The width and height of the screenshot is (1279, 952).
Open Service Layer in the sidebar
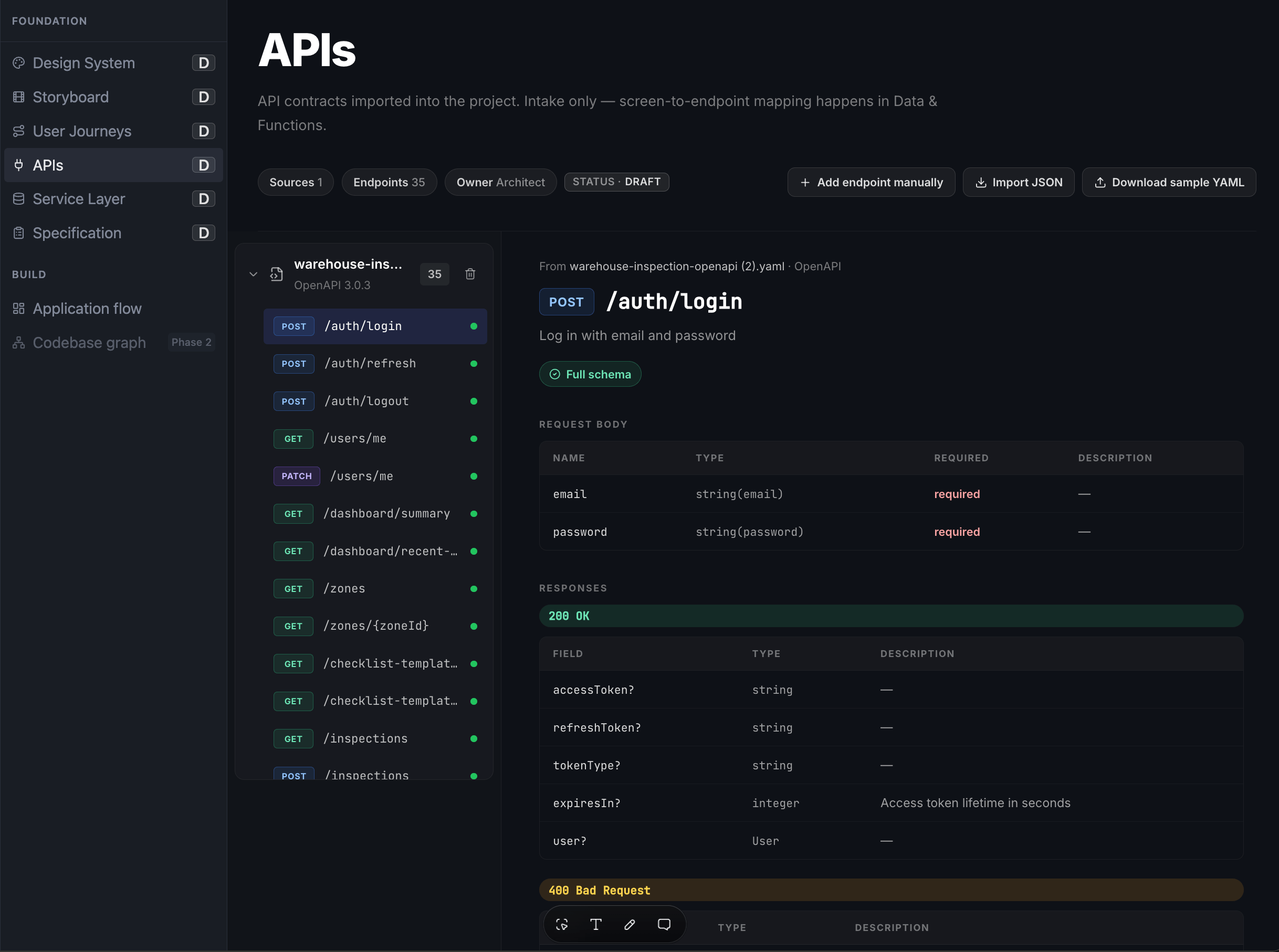pos(113,199)
